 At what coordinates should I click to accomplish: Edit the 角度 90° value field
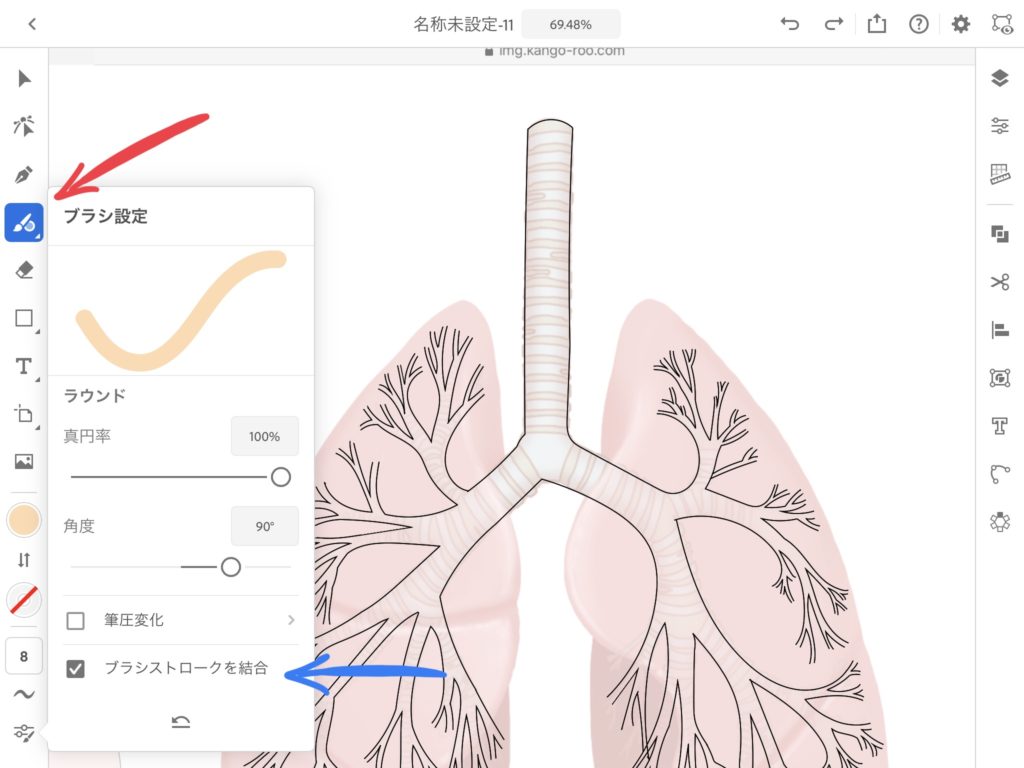click(x=264, y=526)
